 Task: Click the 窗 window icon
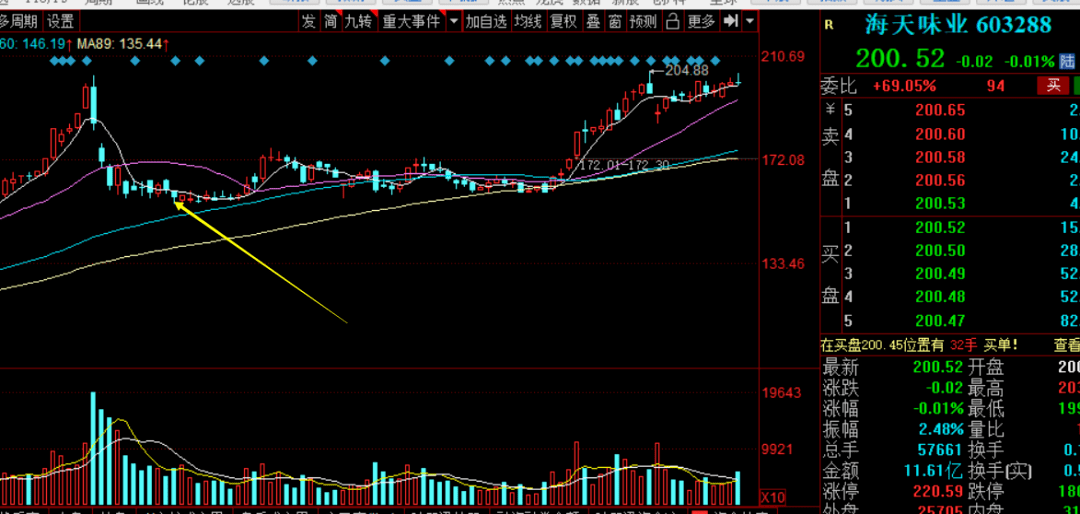click(x=614, y=21)
